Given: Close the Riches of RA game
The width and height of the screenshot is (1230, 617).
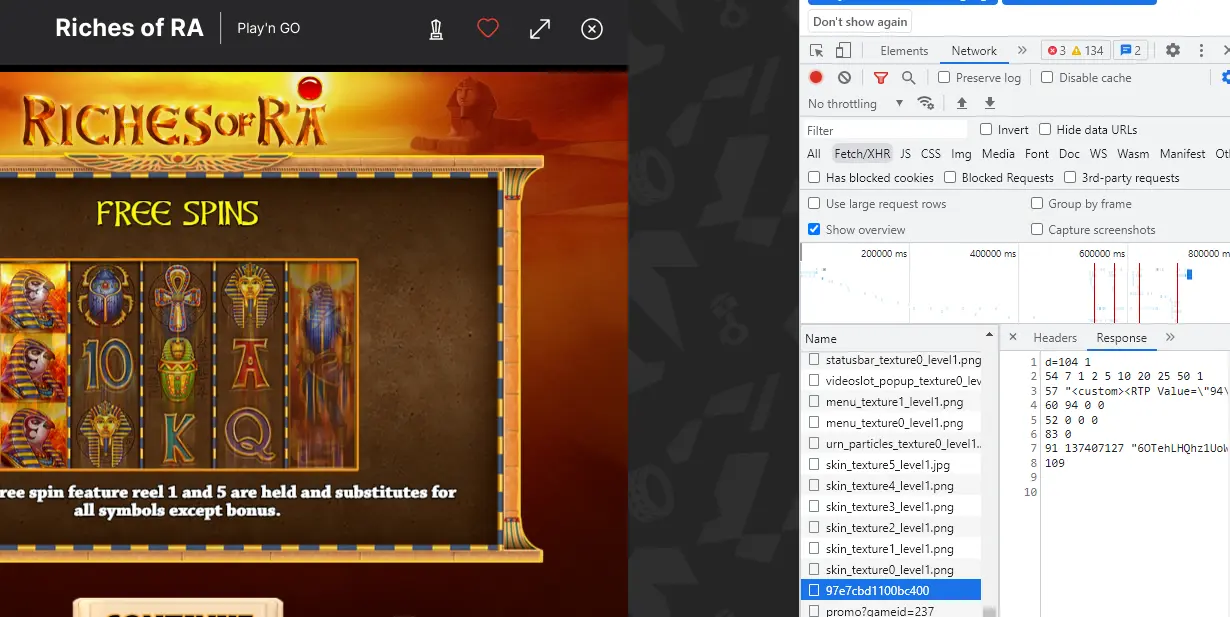Looking at the screenshot, I should pos(592,29).
